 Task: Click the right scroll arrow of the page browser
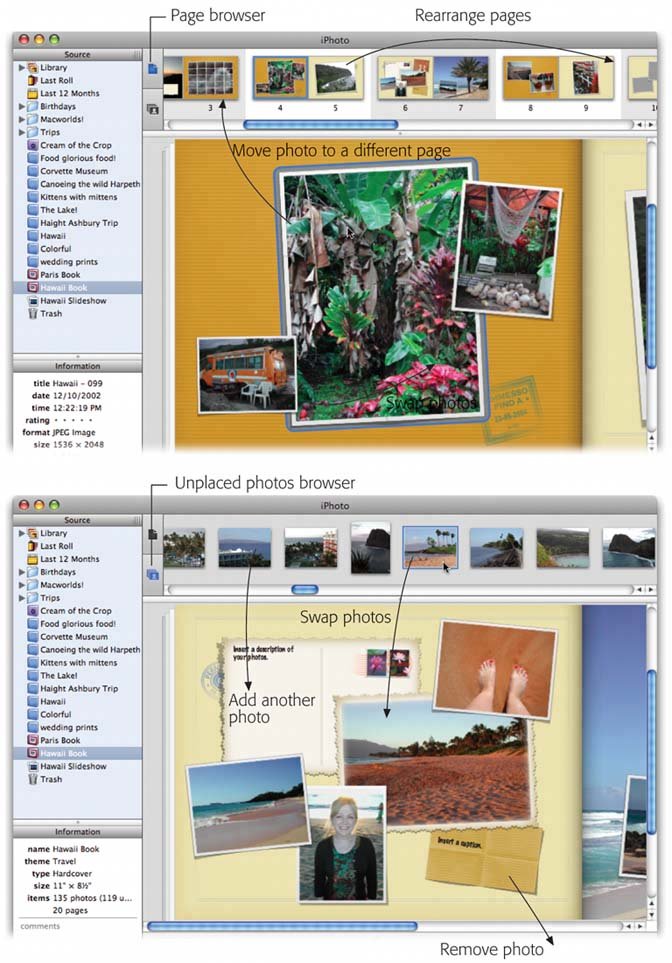tap(651, 125)
